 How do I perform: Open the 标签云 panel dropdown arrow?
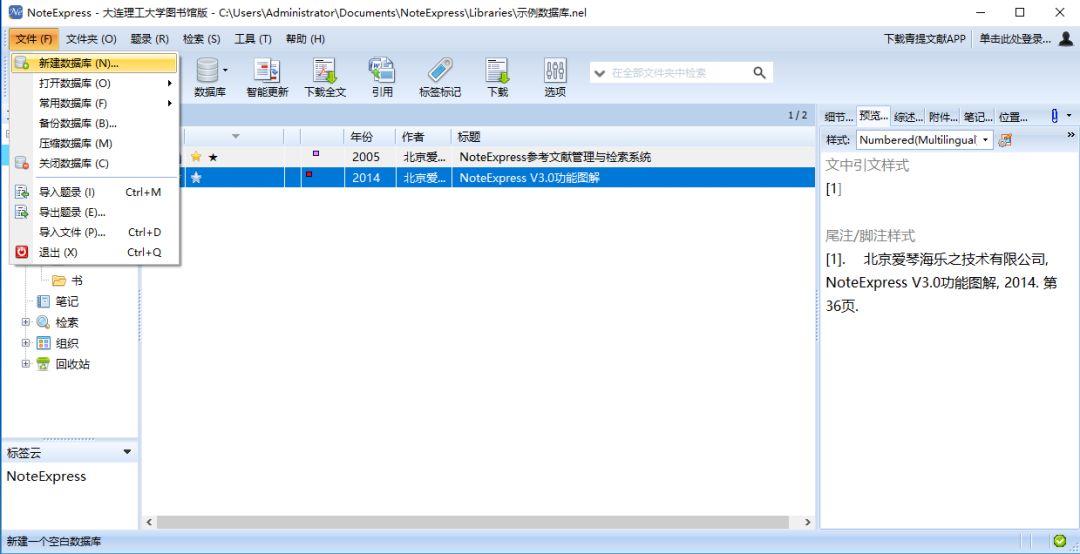coord(127,452)
